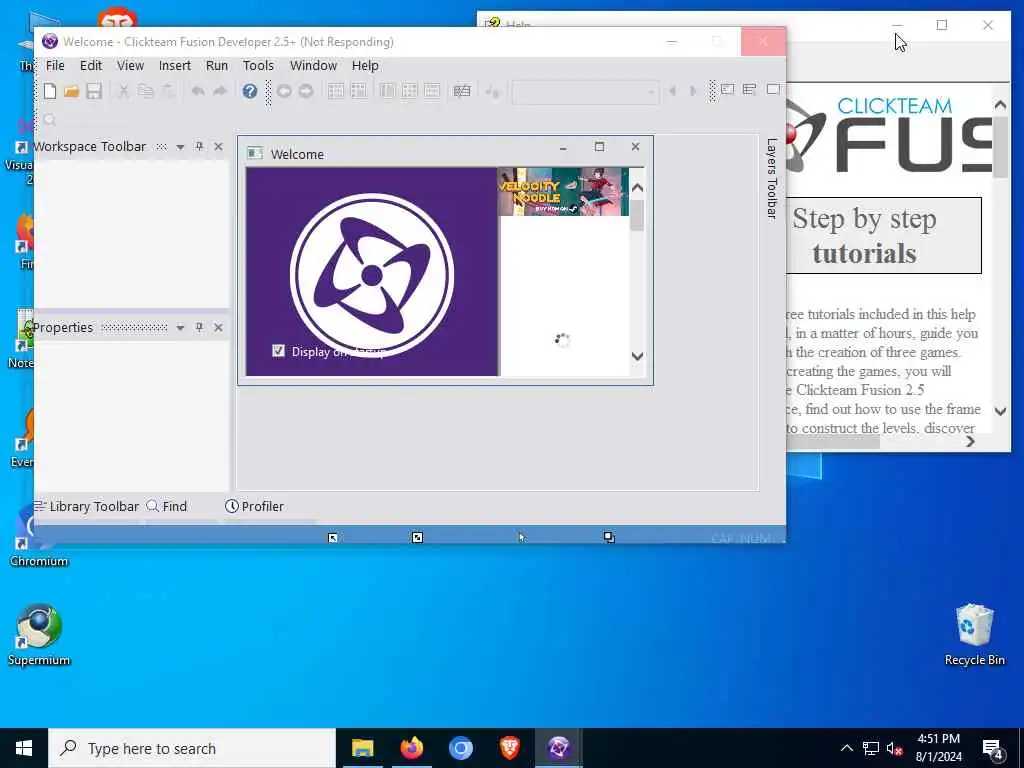Screen dimensions: 1024x768
Task: Click the Welcome panel scroll up arrow
Action: click(637, 188)
